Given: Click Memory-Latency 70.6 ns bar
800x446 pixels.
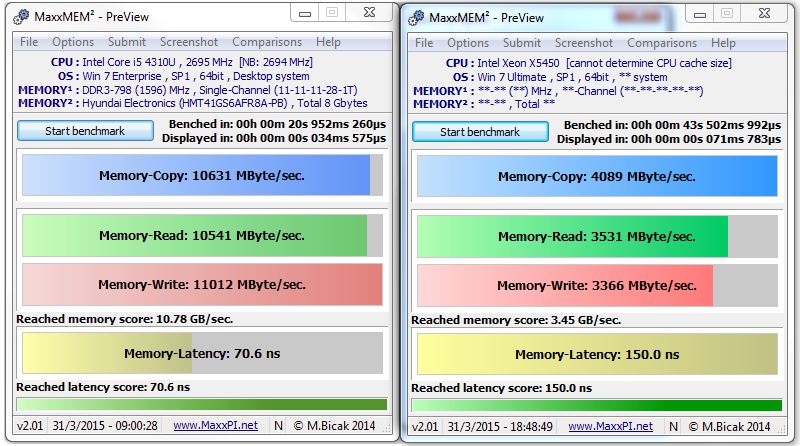Looking at the screenshot, I should point(202,353).
